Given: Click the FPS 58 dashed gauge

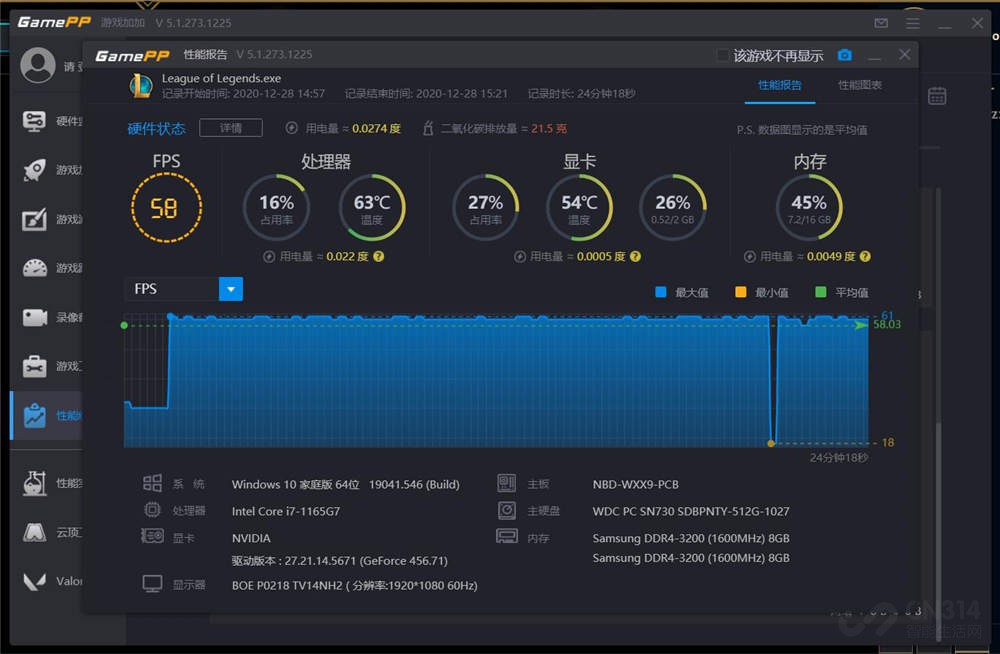Looking at the screenshot, I should click(166, 208).
